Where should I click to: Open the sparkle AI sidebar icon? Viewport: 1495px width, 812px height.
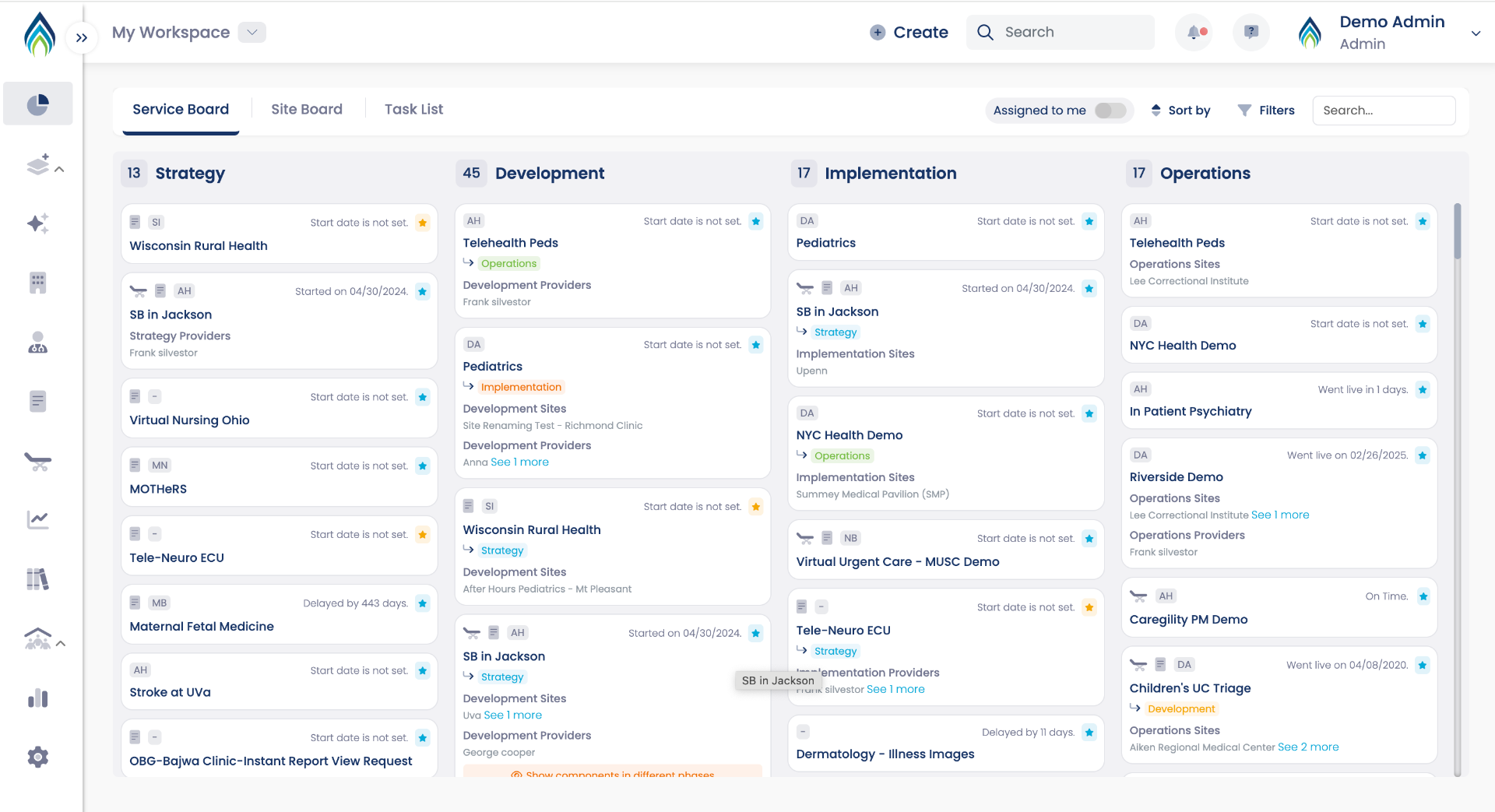[x=37, y=224]
